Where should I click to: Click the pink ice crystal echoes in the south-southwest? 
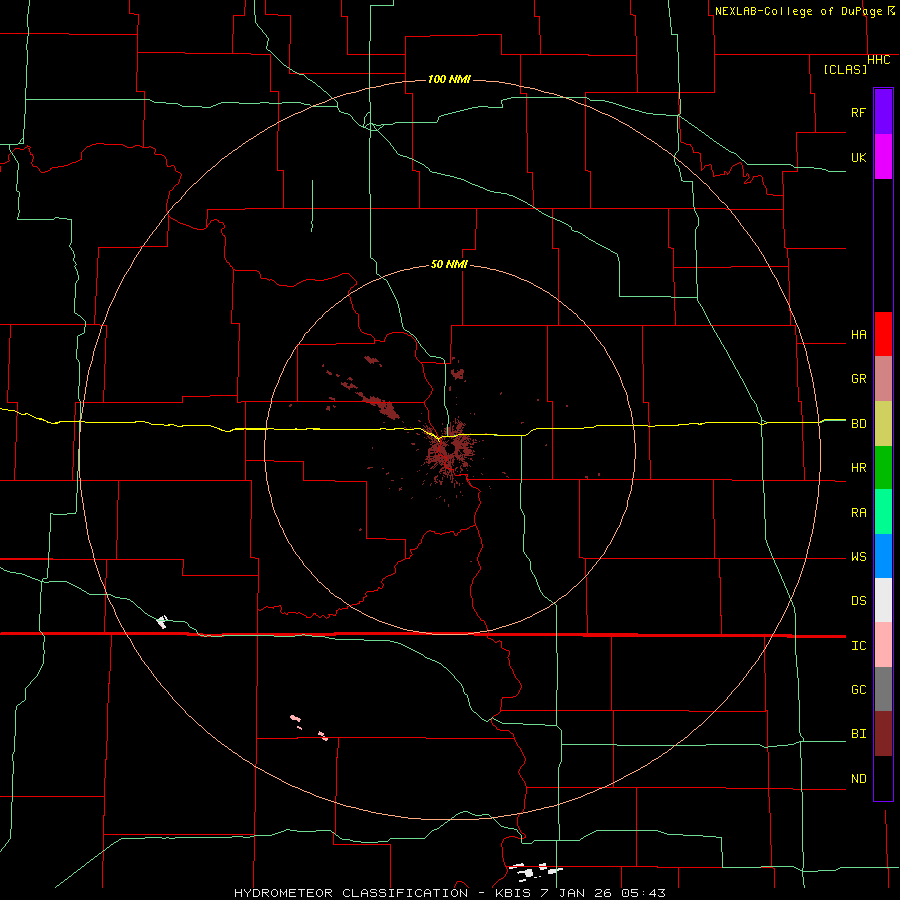pos(309,727)
